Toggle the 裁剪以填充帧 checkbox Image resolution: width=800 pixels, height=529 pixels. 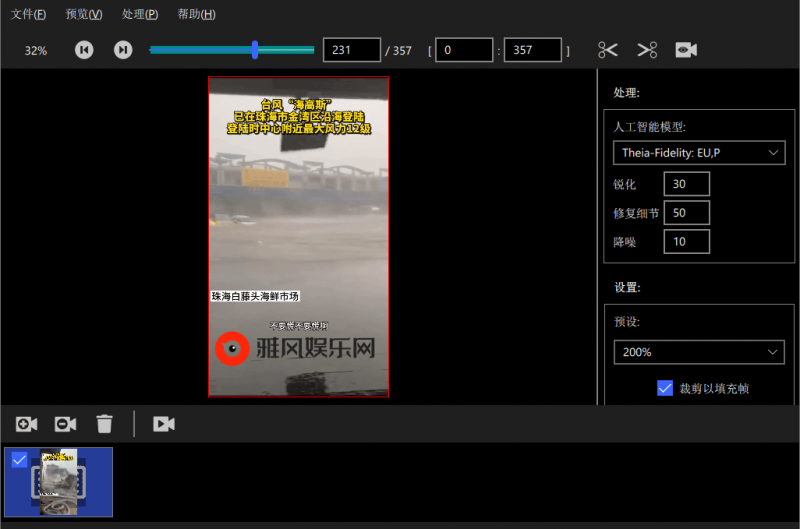[x=665, y=388]
